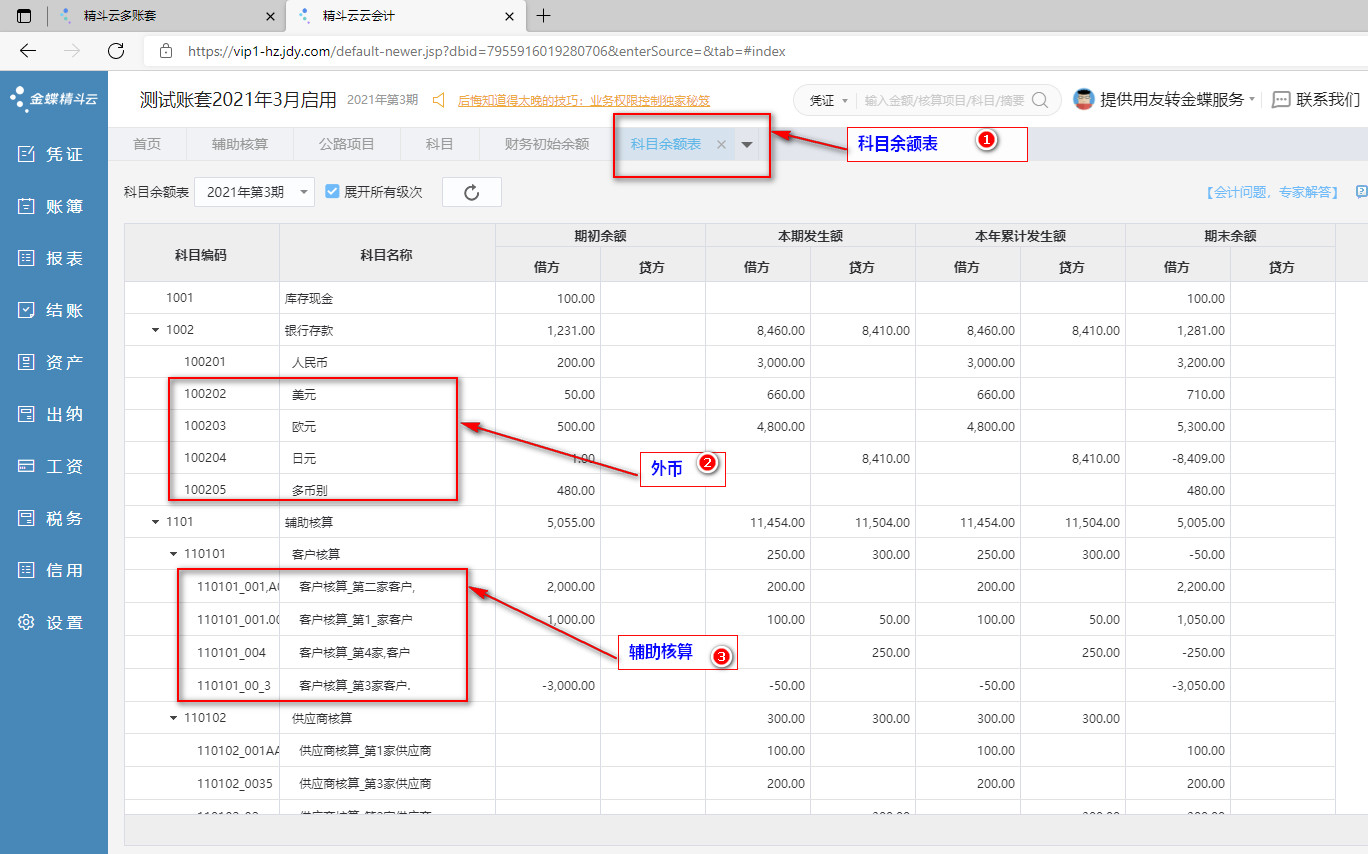Reload the page with browser refresh

tap(116, 50)
